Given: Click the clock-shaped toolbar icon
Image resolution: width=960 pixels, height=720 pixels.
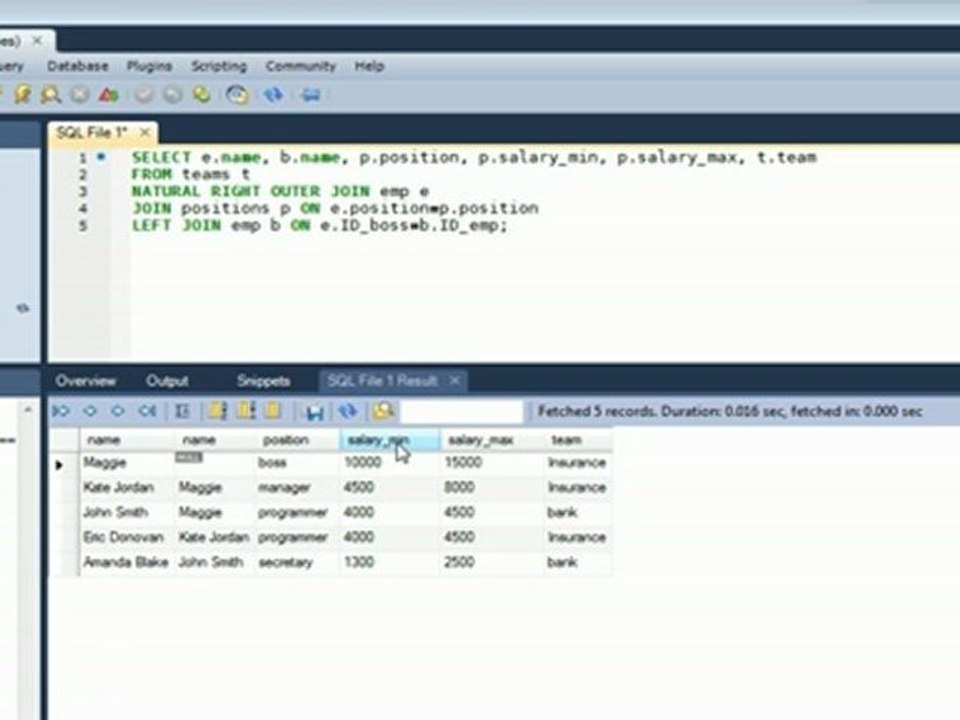Looking at the screenshot, I should click(x=238, y=95).
